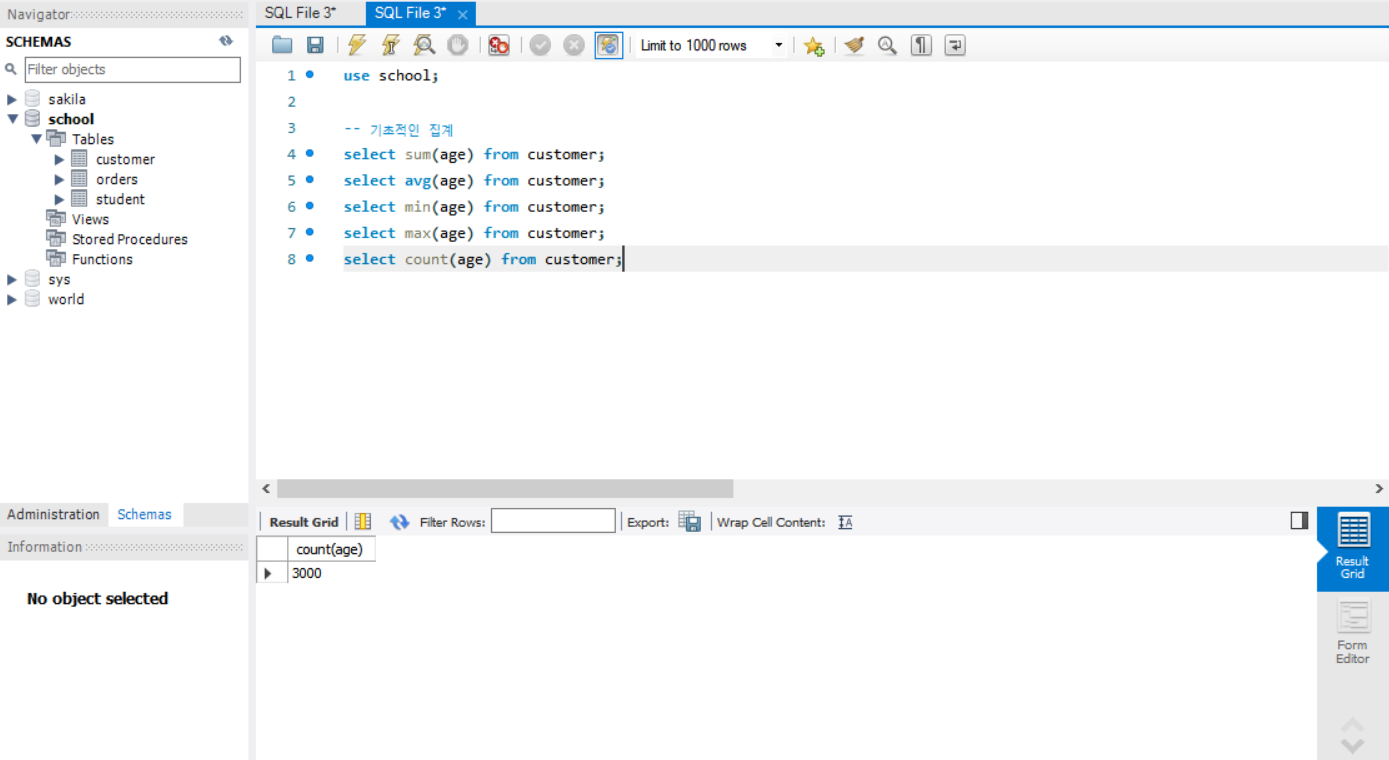Click the line "use school;"
Screen dimensions: 1389x760
click(x=391, y=75)
